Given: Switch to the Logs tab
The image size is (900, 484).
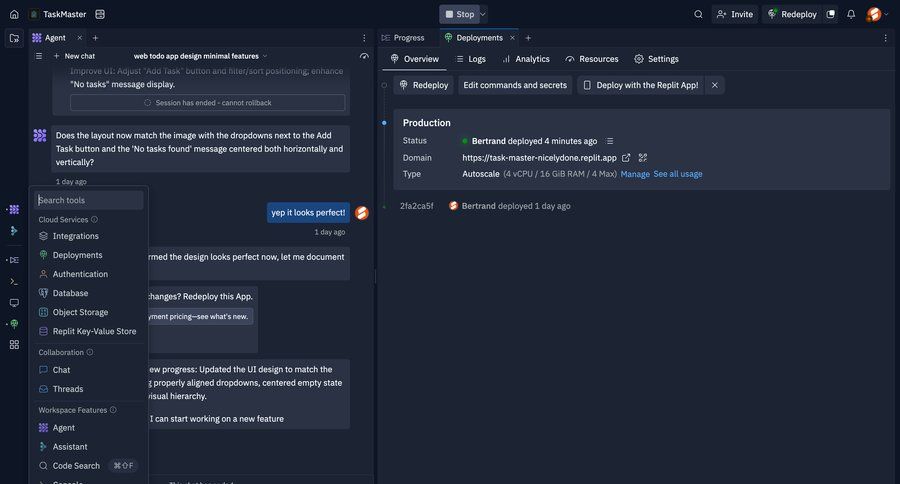Looking at the screenshot, I should tap(469, 59).
